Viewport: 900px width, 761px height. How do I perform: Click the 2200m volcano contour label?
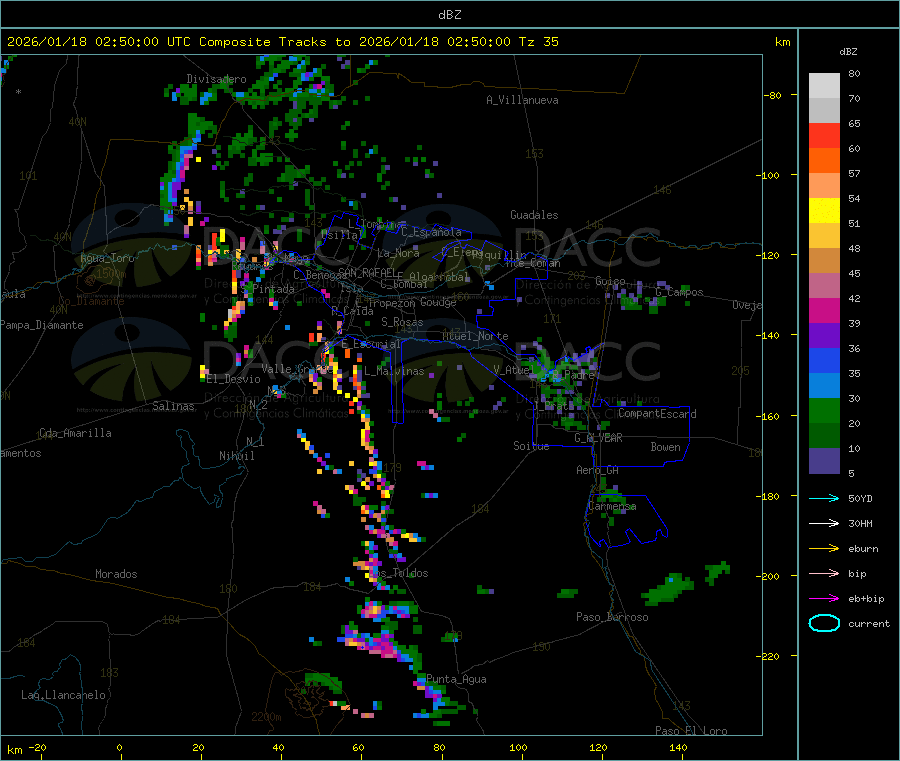[266, 717]
